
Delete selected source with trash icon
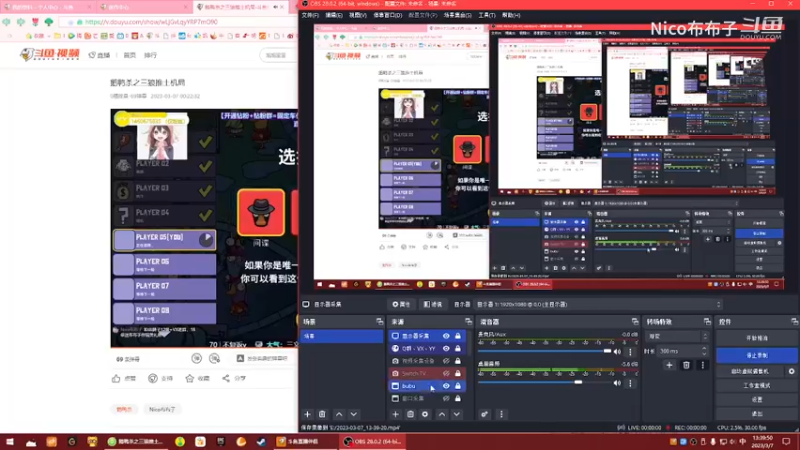(410, 414)
